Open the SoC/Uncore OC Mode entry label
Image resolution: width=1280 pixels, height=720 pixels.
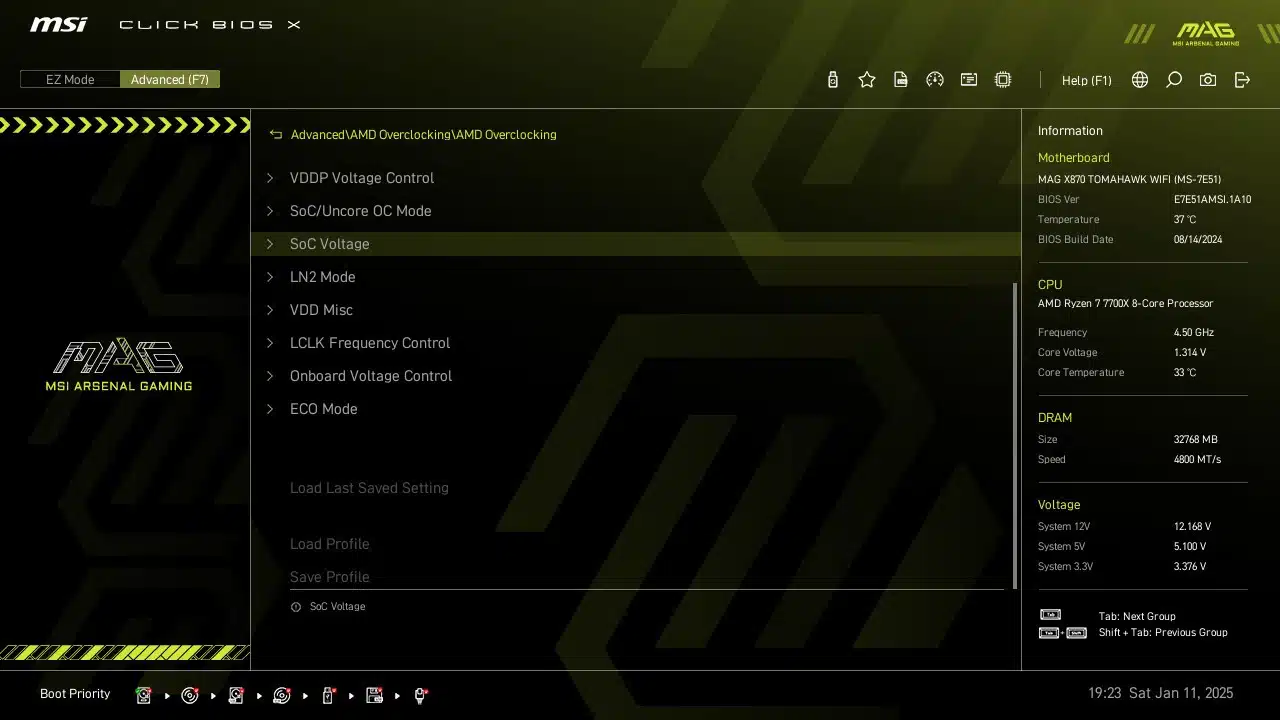[361, 211]
